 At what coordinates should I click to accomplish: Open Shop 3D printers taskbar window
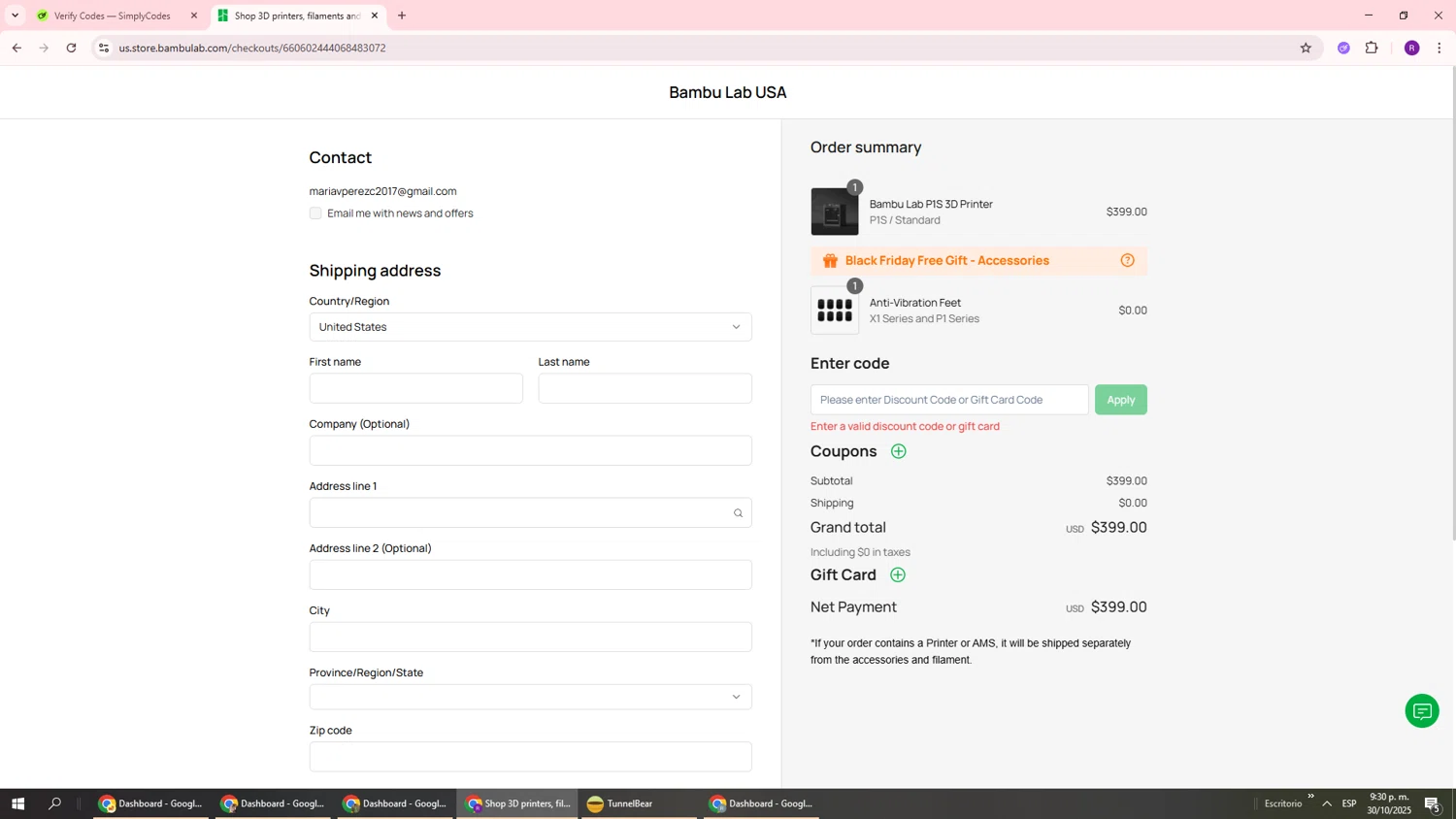click(x=516, y=803)
